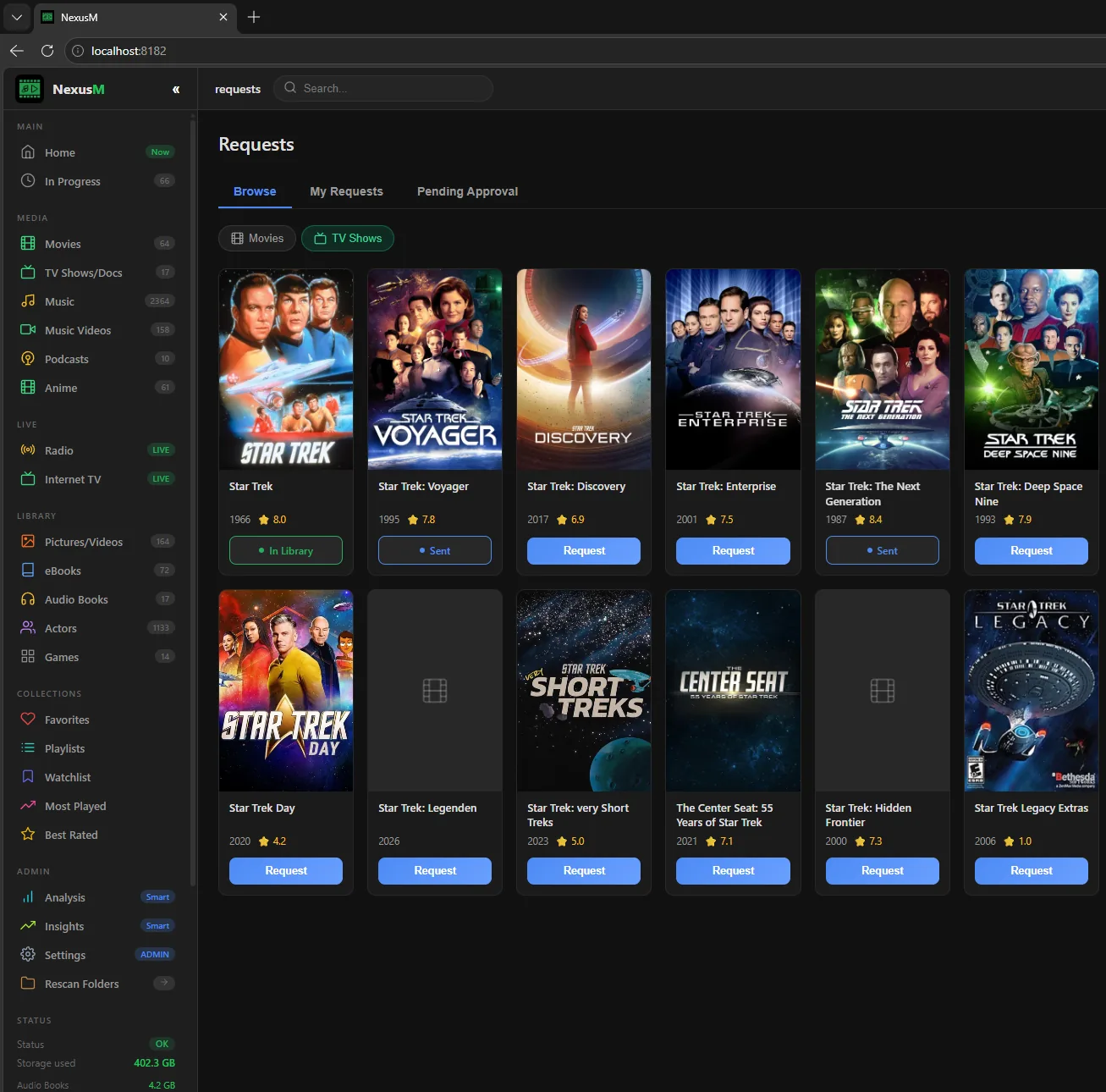Open the Star Trek: Voyager poster

(435, 369)
